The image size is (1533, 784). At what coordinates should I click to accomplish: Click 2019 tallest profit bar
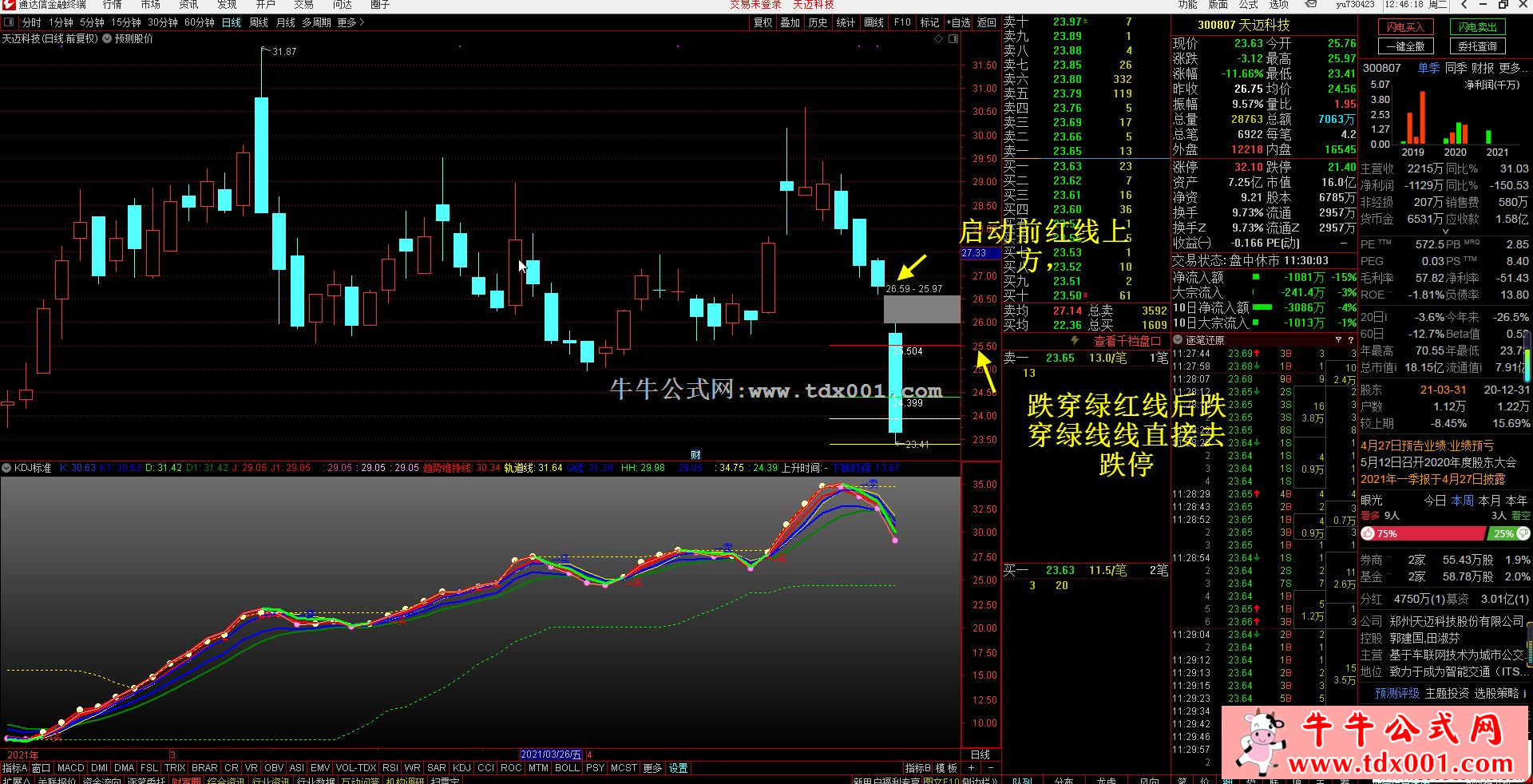pos(1421,117)
